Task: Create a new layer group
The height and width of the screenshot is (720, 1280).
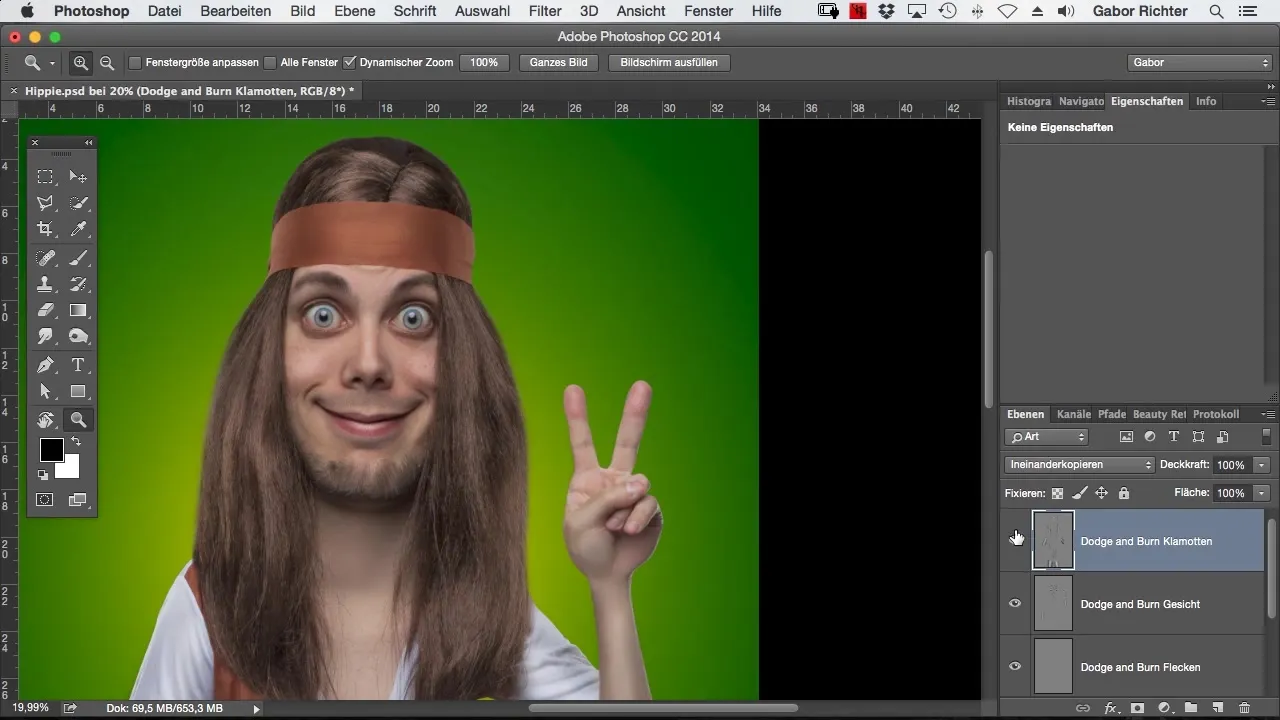Action: pyautogui.click(x=1191, y=708)
